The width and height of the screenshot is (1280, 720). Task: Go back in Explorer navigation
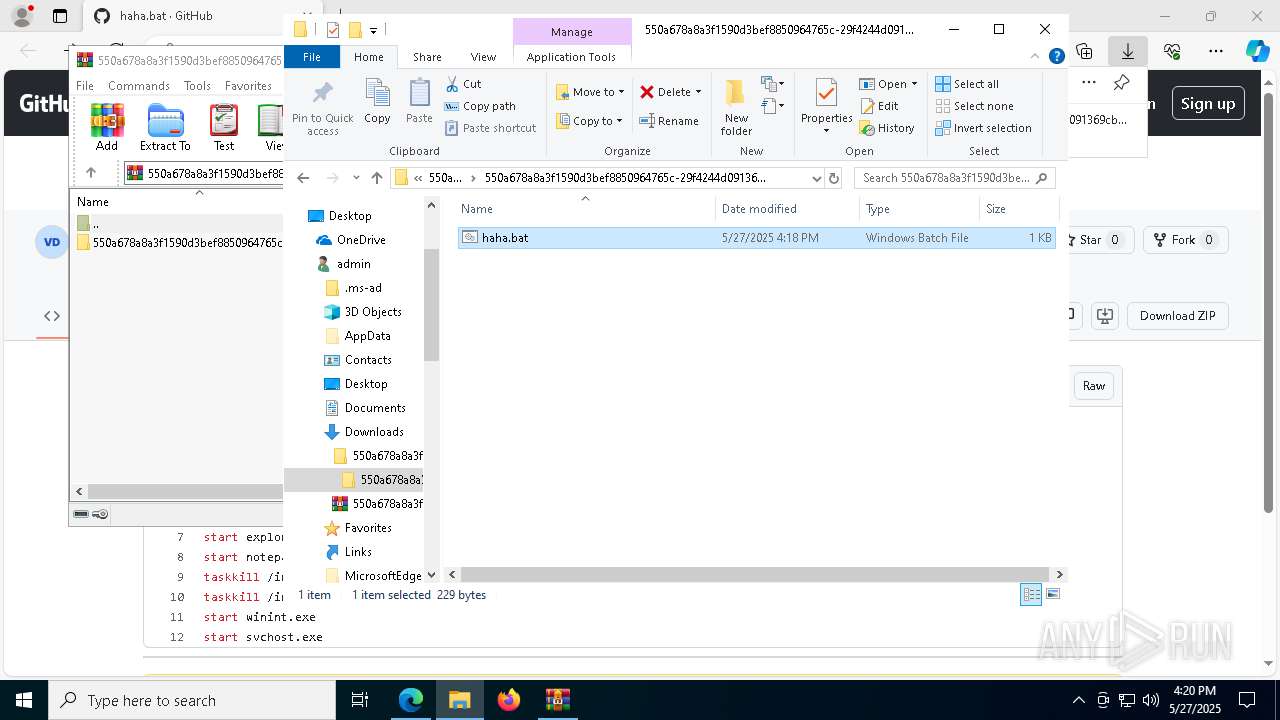303,178
